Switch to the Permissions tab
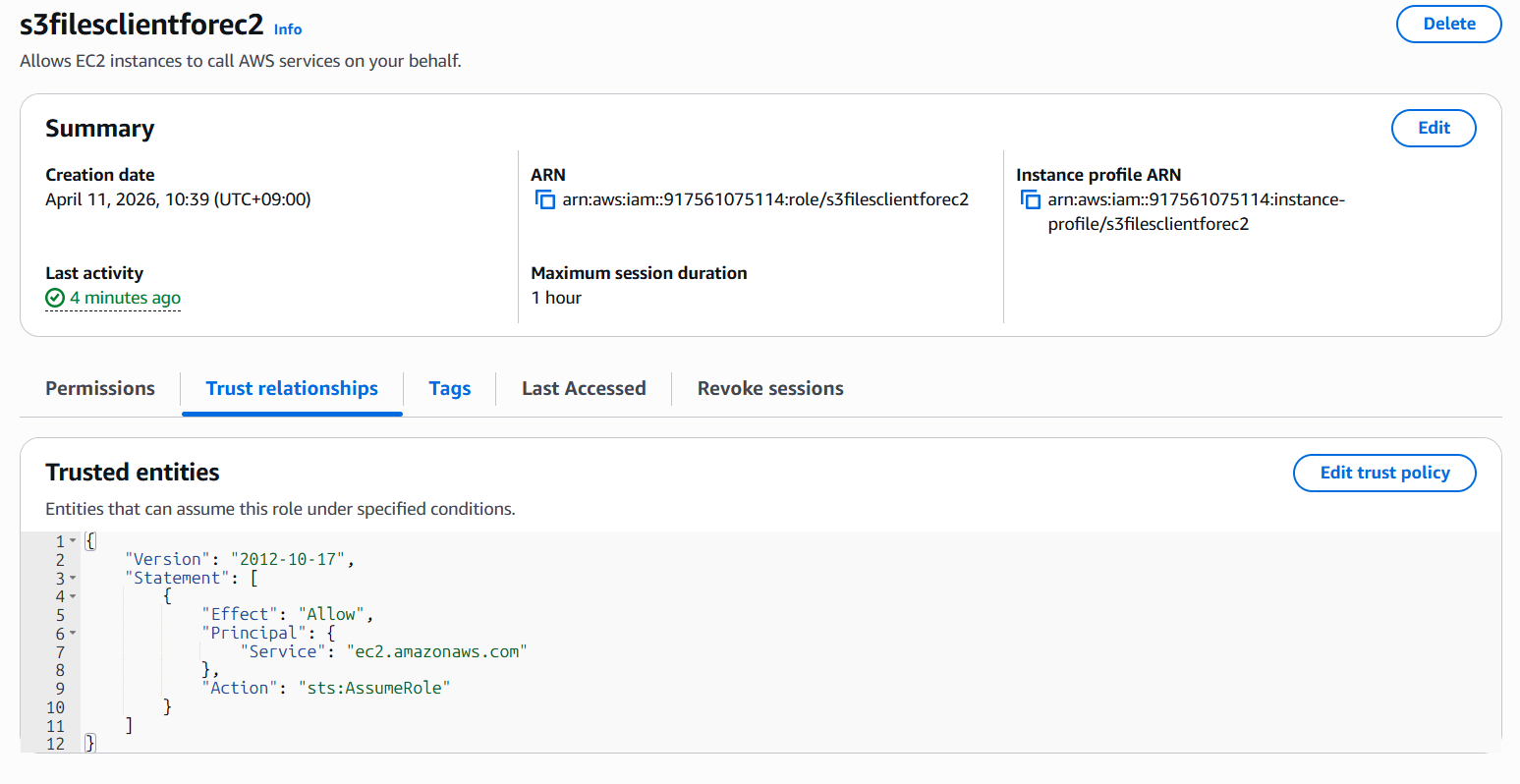The height and width of the screenshot is (784, 1520). (x=100, y=389)
